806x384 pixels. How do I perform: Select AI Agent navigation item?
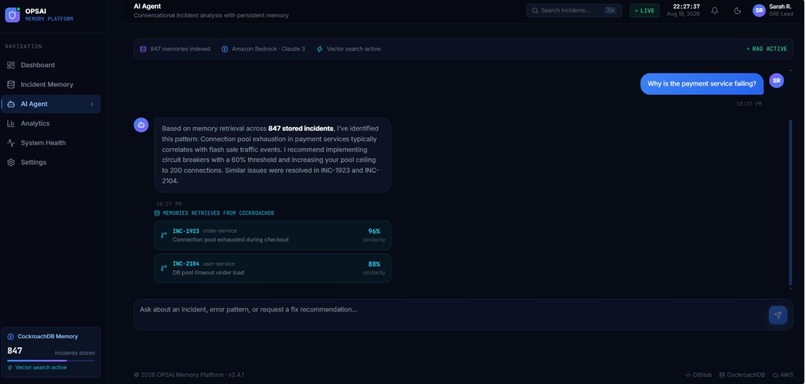pyautogui.click(x=51, y=104)
